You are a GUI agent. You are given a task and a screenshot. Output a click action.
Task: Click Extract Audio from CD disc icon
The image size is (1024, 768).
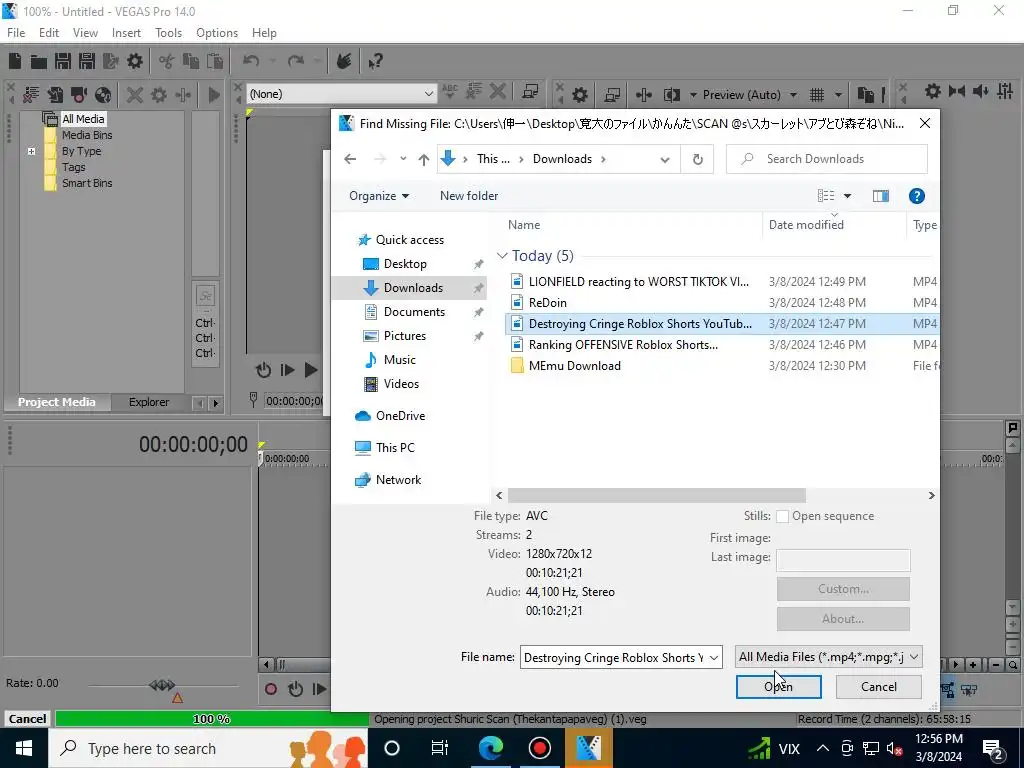103,95
